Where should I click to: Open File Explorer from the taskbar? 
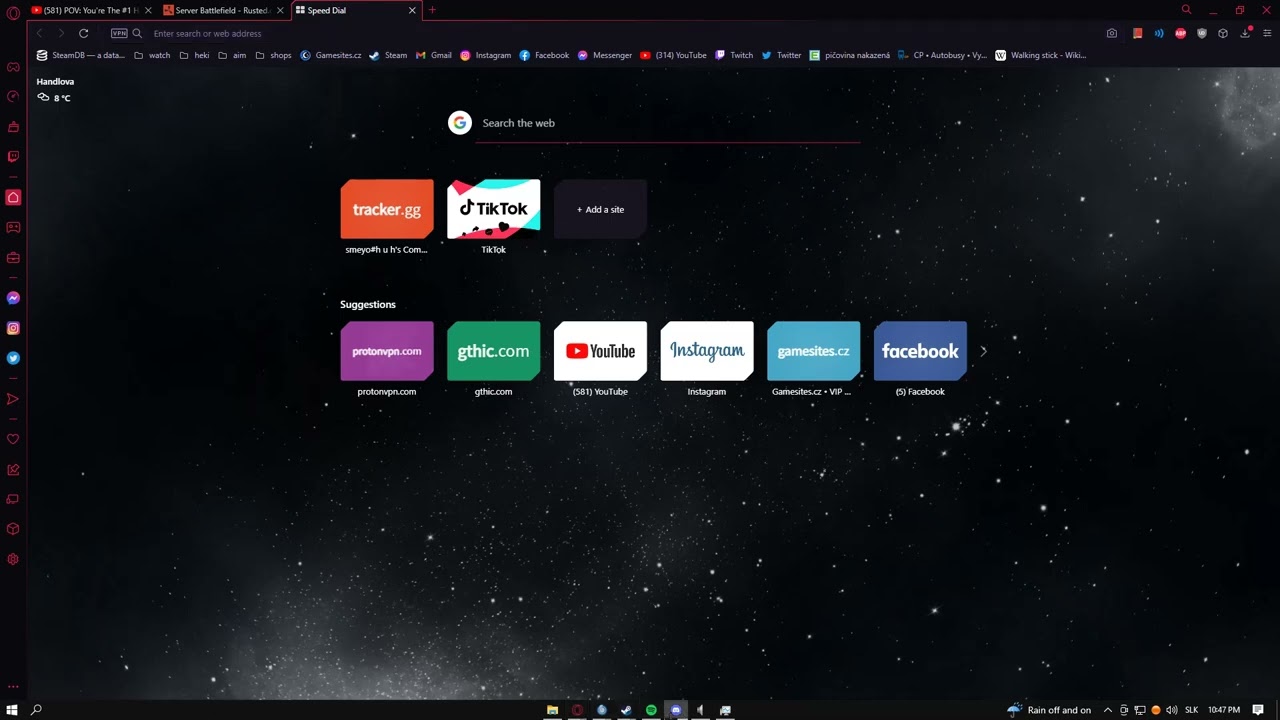pos(552,710)
